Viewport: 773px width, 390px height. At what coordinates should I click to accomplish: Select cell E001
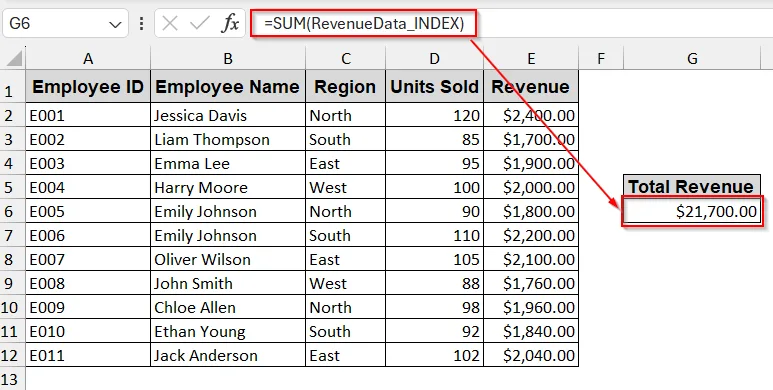88,115
